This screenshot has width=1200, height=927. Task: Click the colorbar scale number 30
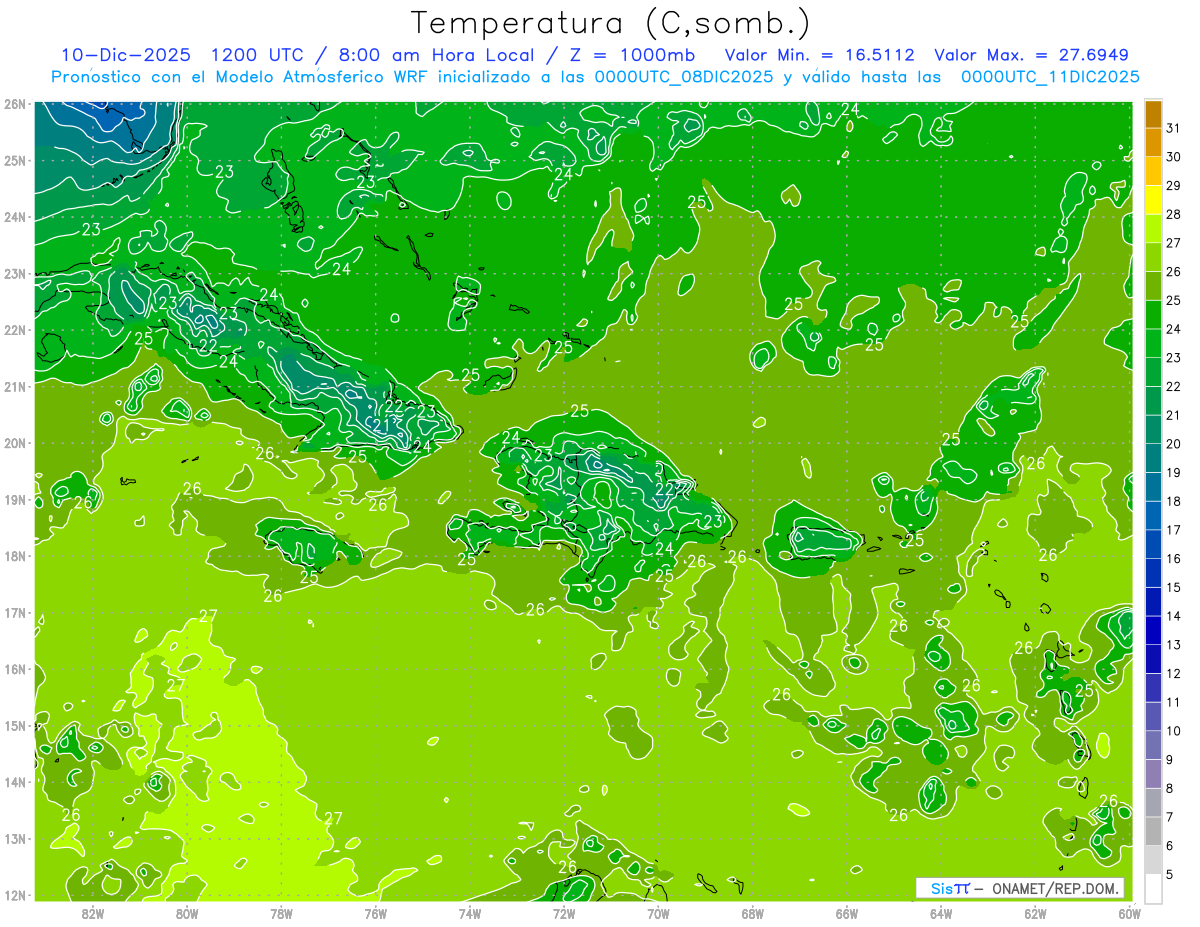[1173, 157]
